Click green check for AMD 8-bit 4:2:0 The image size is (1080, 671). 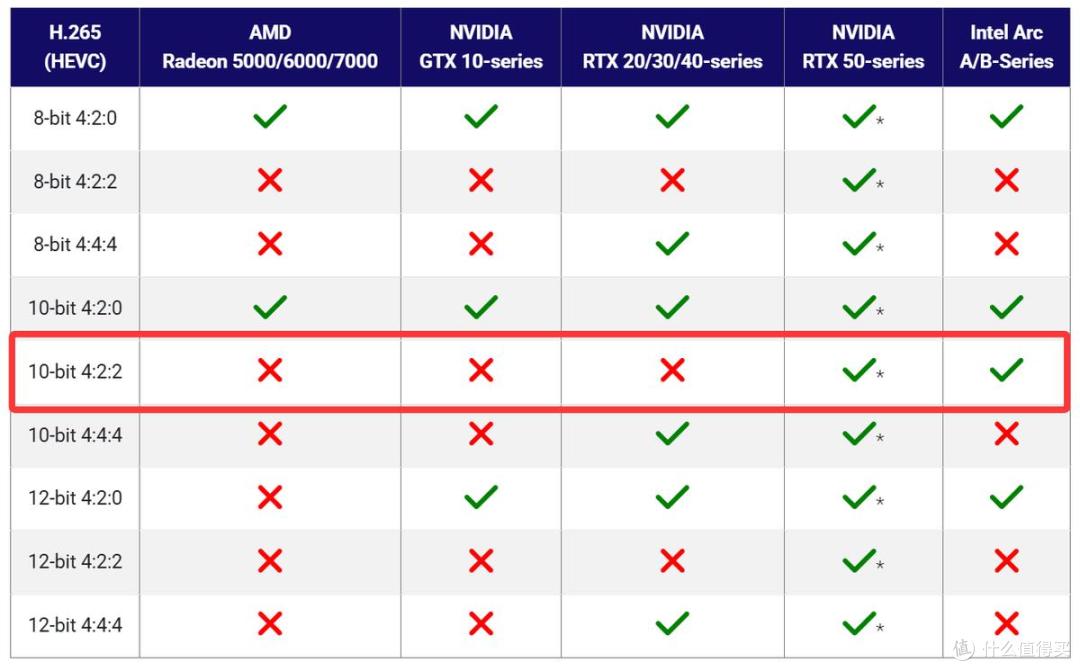click(x=270, y=116)
